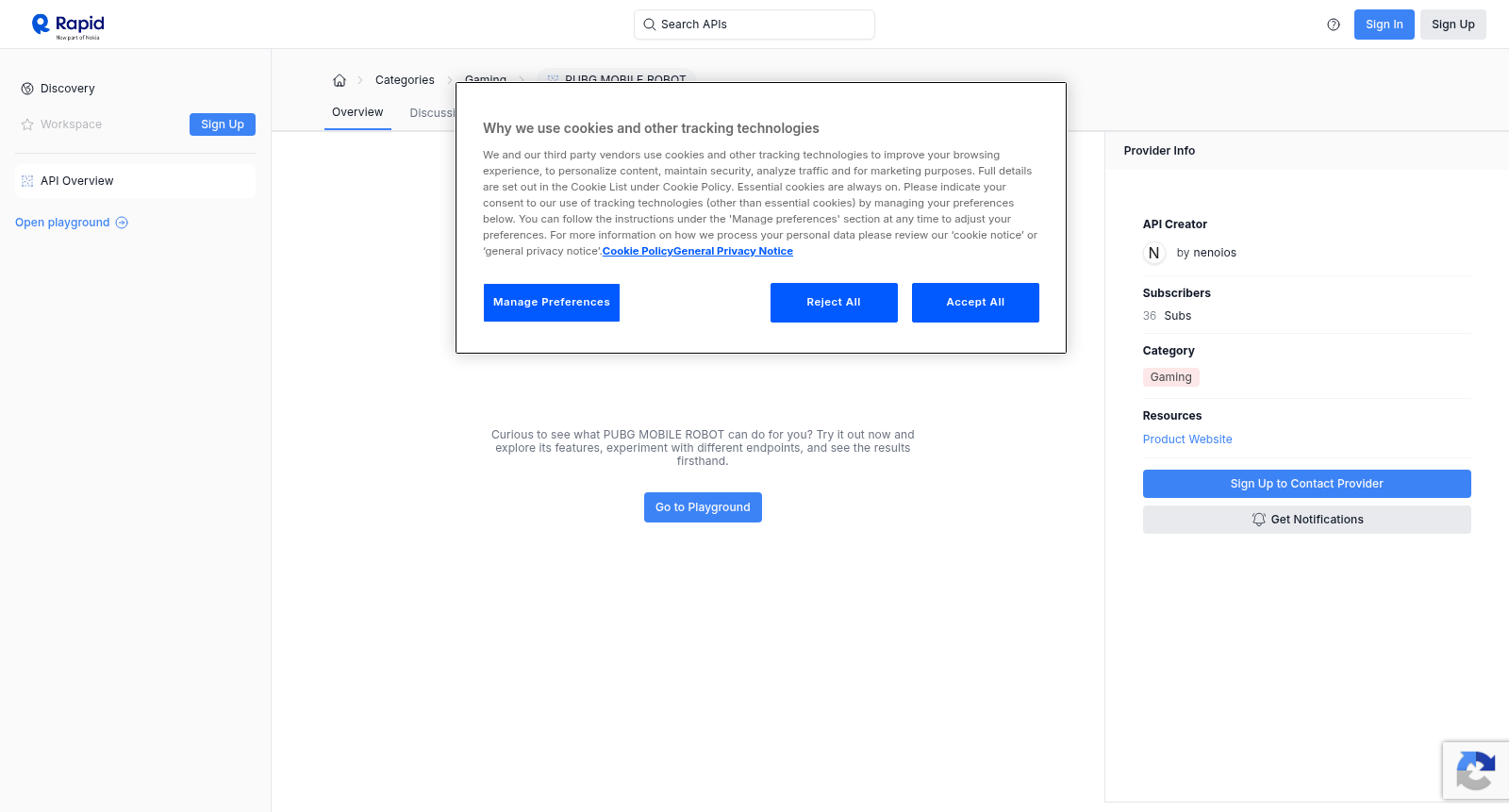Click the Discovery compass icon
The image size is (1509, 812).
tap(27, 89)
